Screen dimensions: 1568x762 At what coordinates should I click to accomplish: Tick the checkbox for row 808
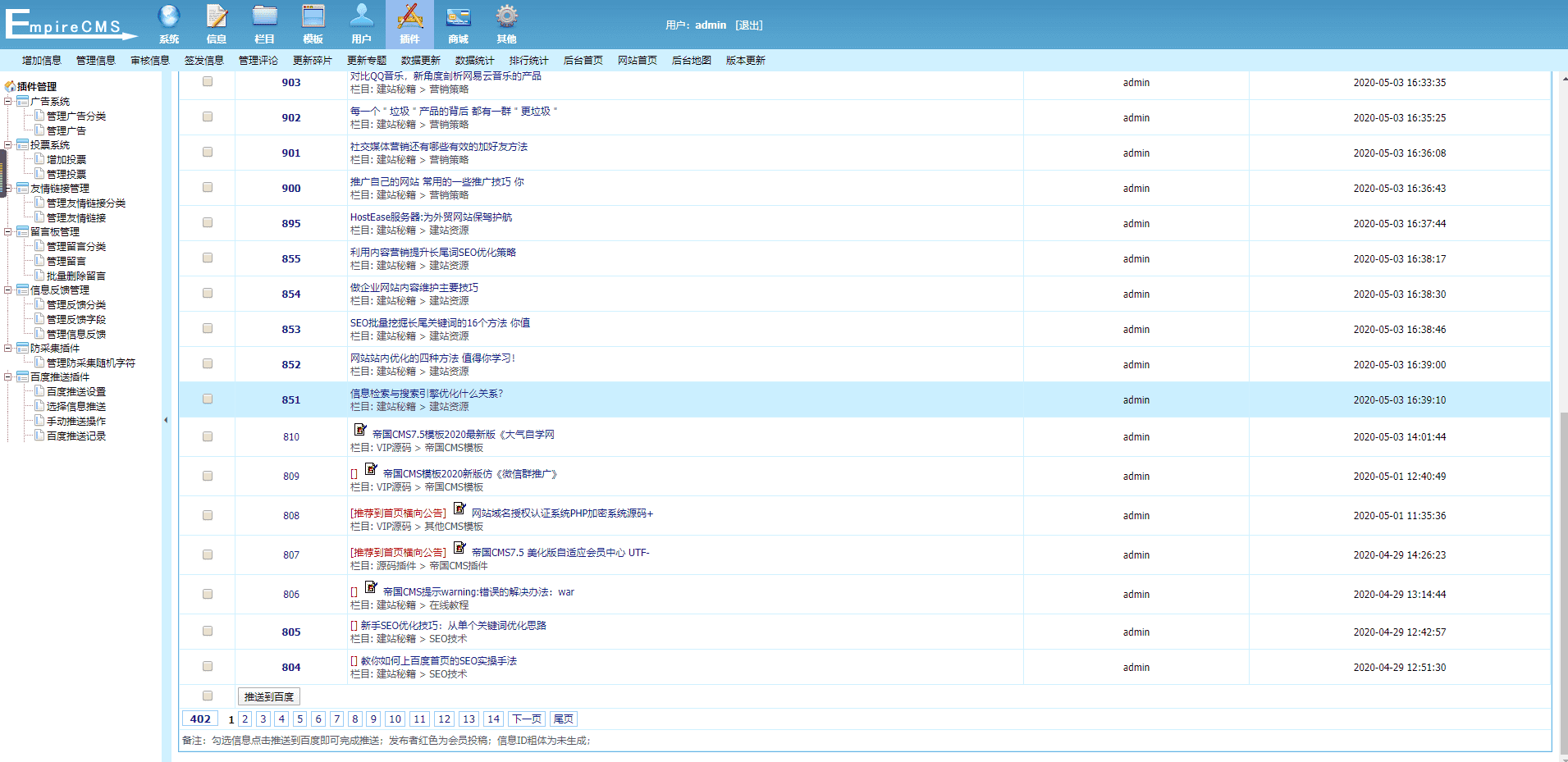pos(208,515)
